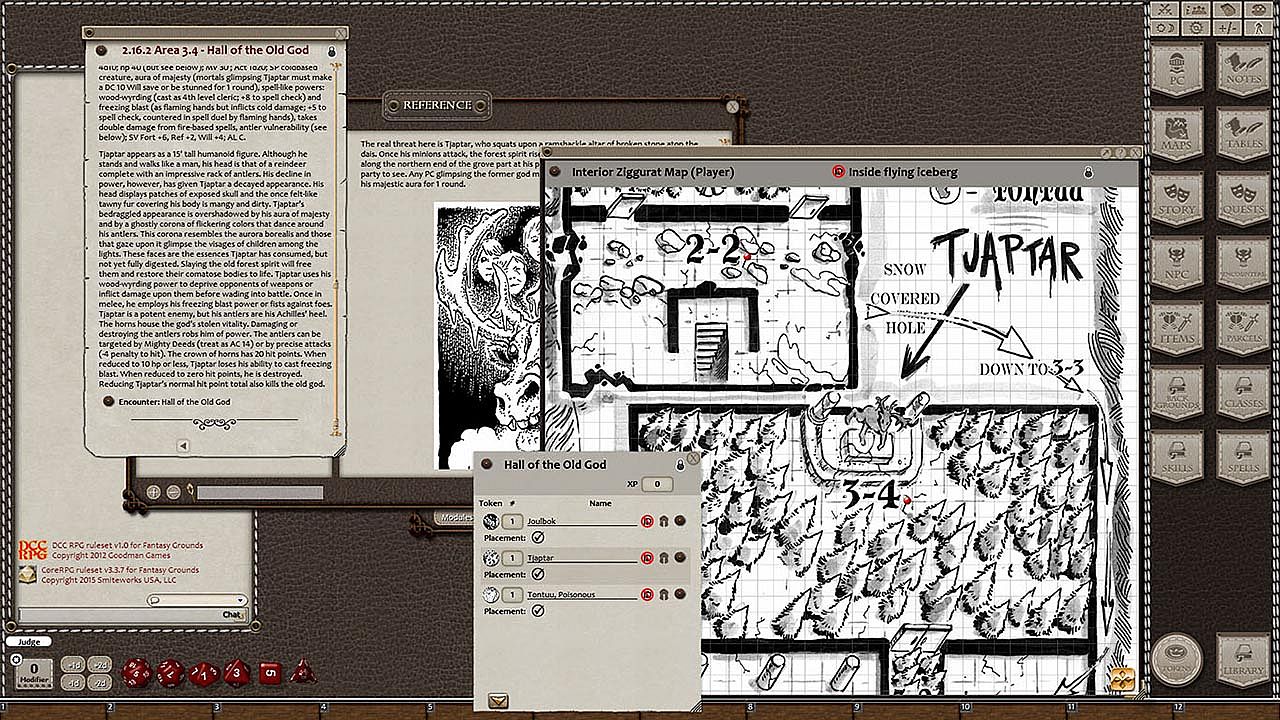Open the Encounters sidebar button
Viewport: 1280px width, 720px height.
tap(1243, 264)
